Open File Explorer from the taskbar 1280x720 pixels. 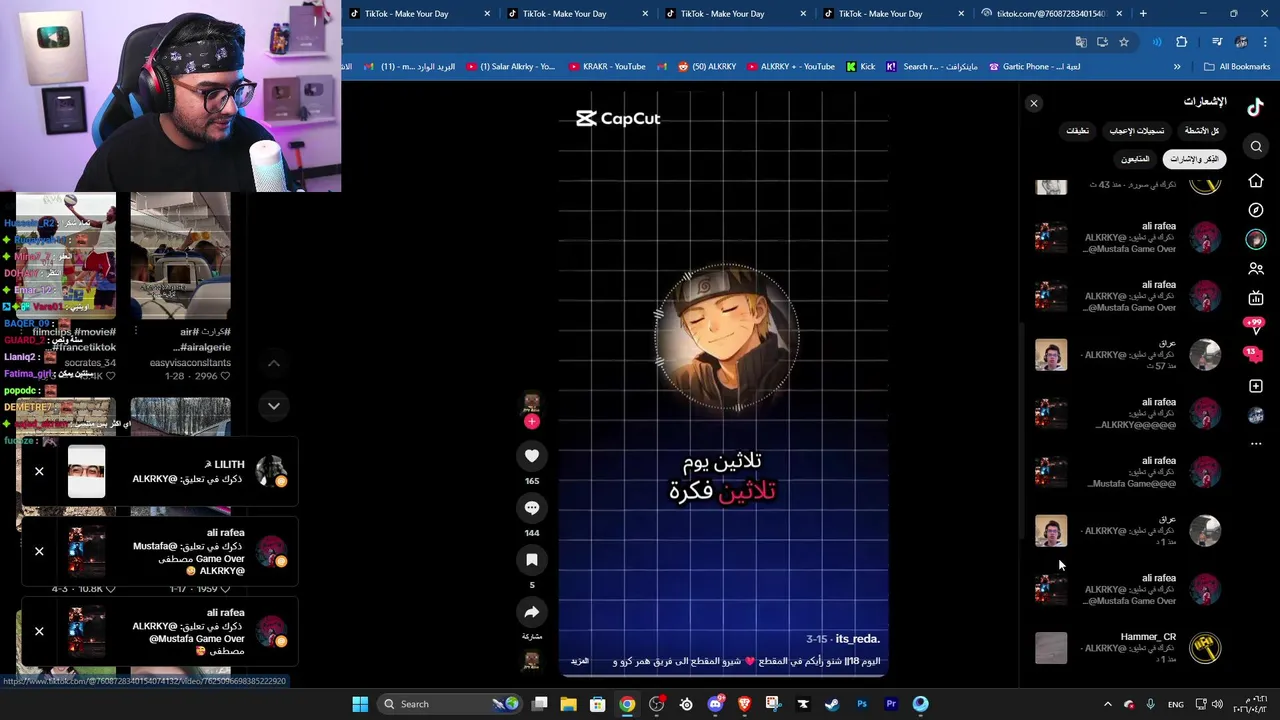point(568,704)
